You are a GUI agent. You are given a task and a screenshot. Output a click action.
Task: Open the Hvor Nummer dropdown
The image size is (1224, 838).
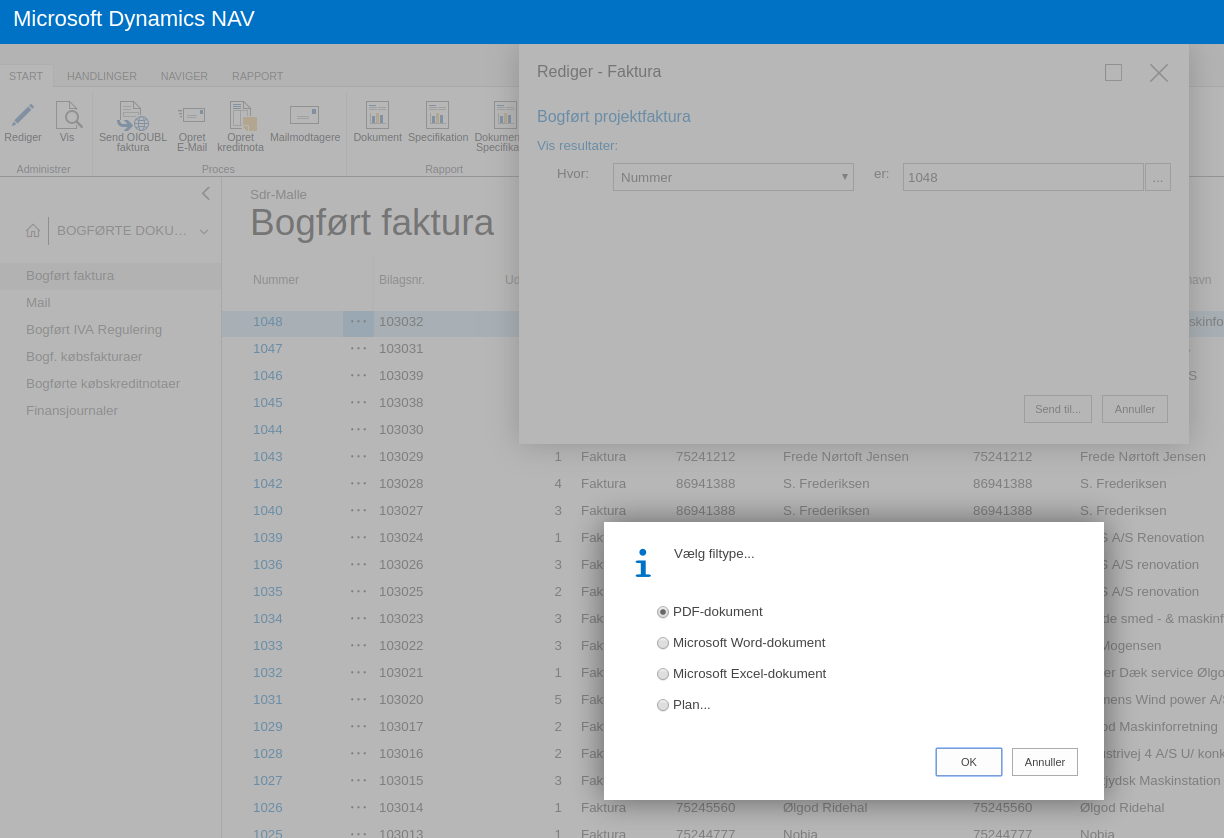point(733,177)
